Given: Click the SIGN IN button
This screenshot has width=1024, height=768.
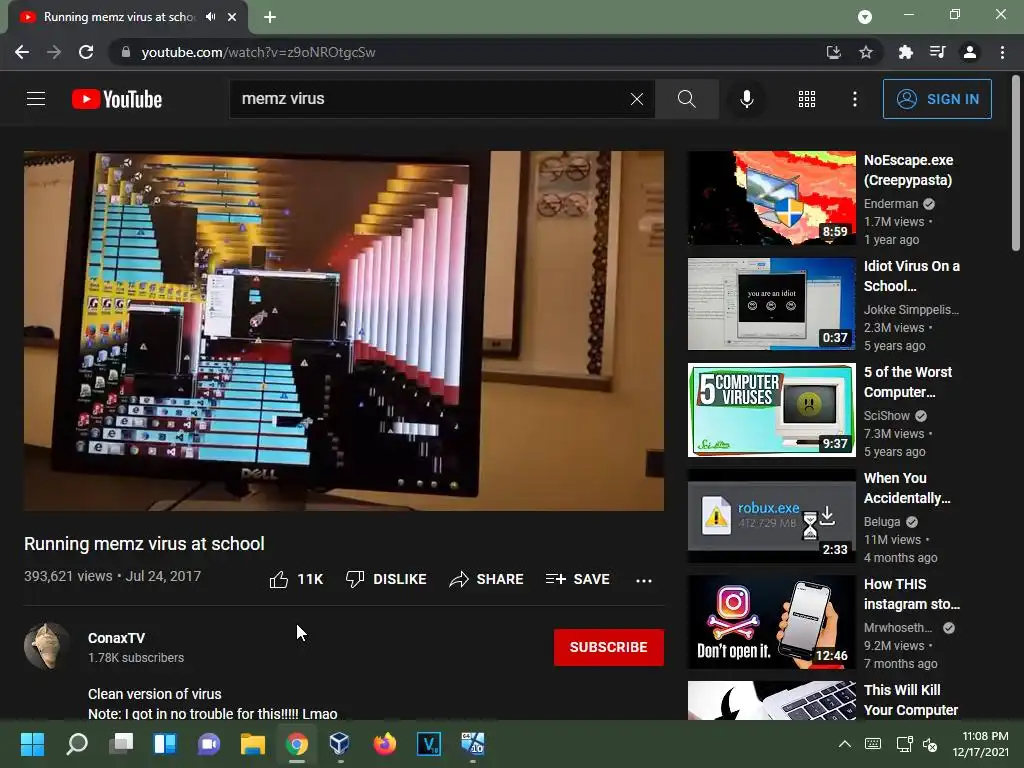Looking at the screenshot, I should point(937,99).
